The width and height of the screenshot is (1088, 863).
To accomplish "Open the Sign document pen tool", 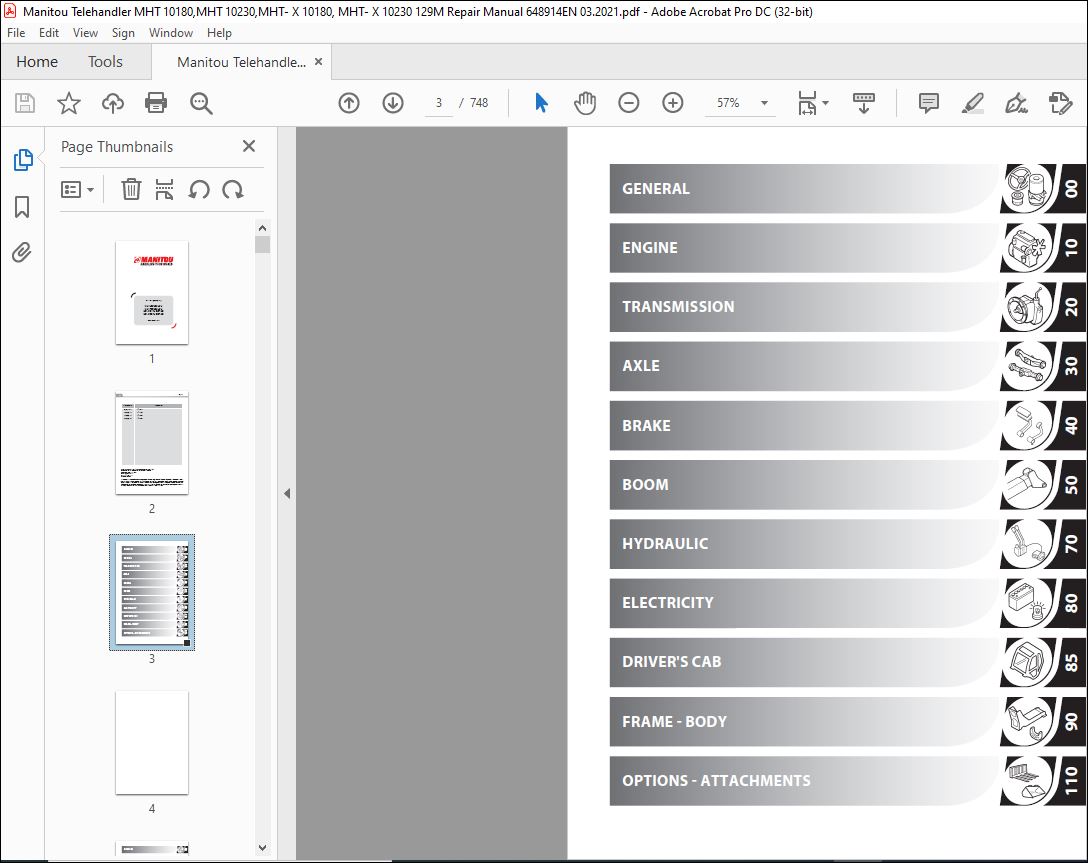I will point(1016,103).
